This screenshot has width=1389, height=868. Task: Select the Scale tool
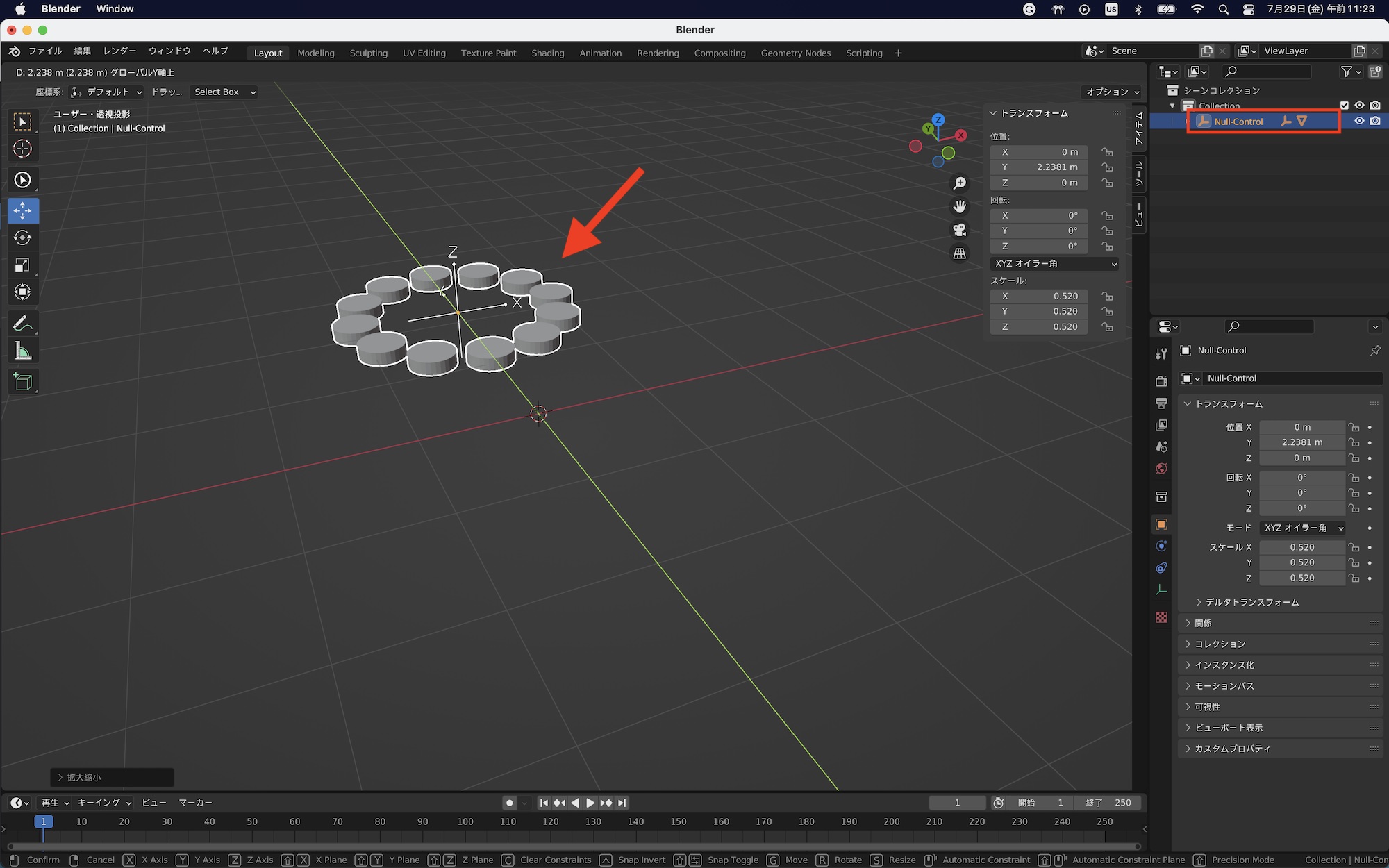pos(22,265)
